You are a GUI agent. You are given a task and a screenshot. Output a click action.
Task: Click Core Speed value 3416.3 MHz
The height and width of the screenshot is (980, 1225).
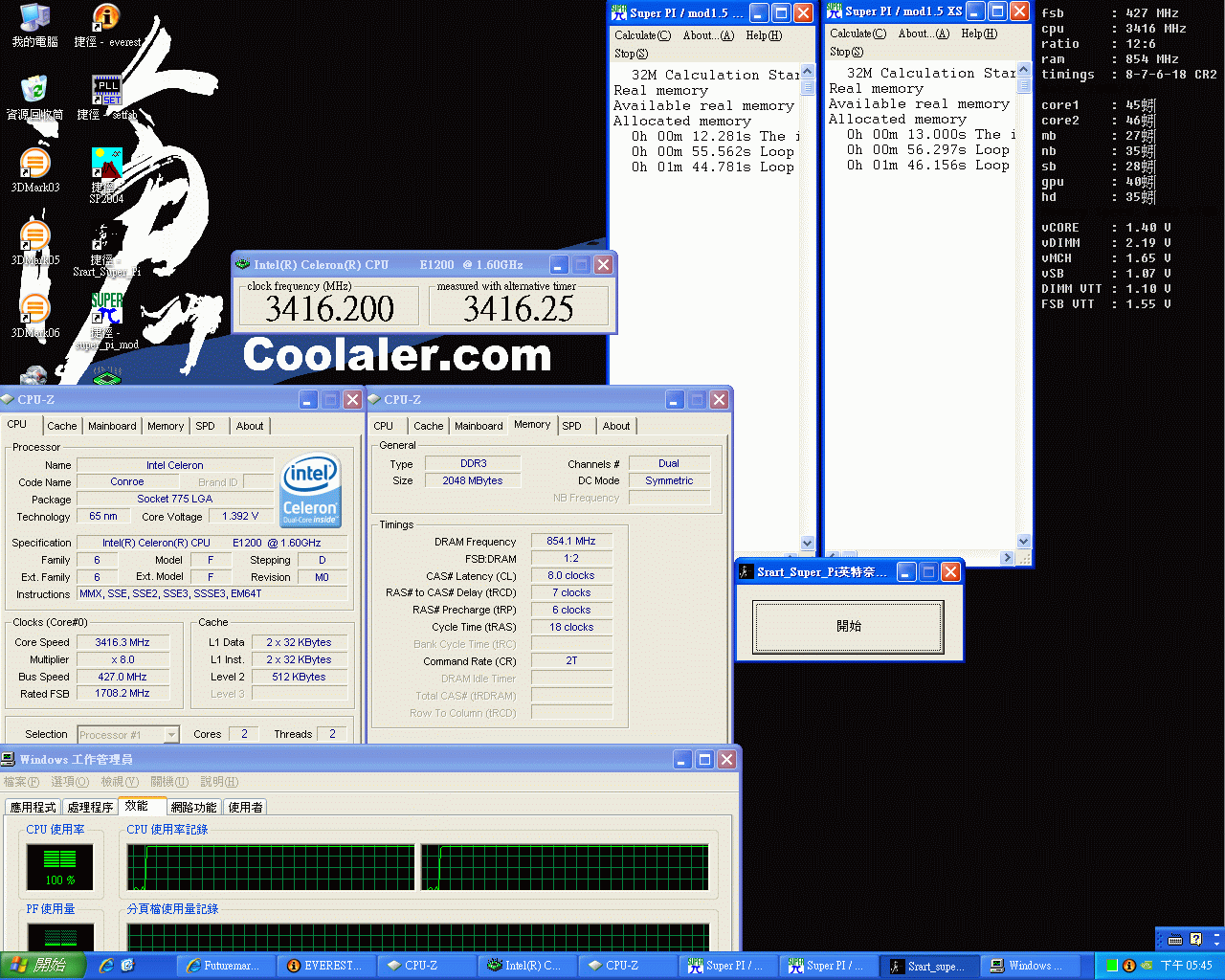pyautogui.click(x=122, y=642)
